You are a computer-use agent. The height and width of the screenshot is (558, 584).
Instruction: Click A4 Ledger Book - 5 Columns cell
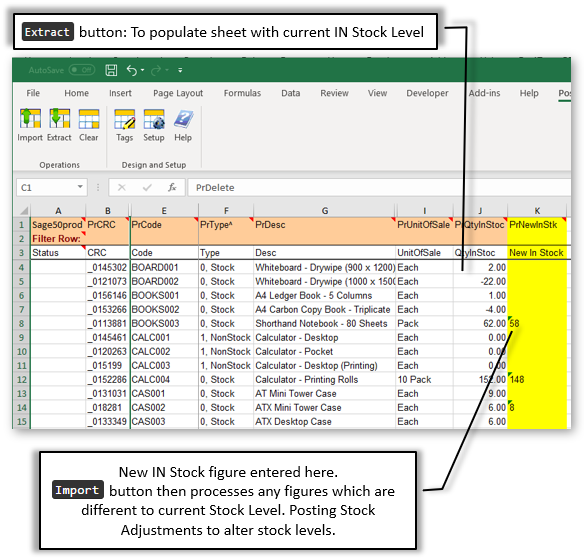pos(324,295)
